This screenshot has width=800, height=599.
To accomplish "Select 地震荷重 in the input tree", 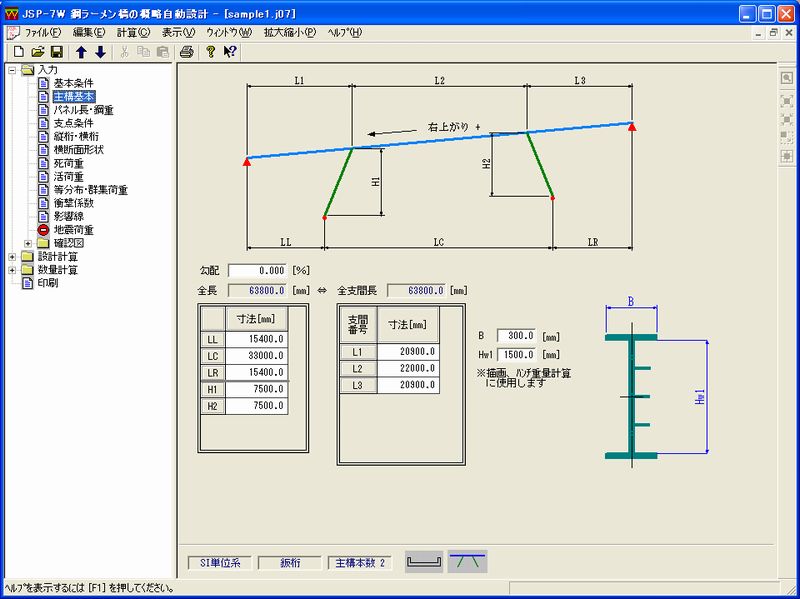I will click(x=74, y=229).
